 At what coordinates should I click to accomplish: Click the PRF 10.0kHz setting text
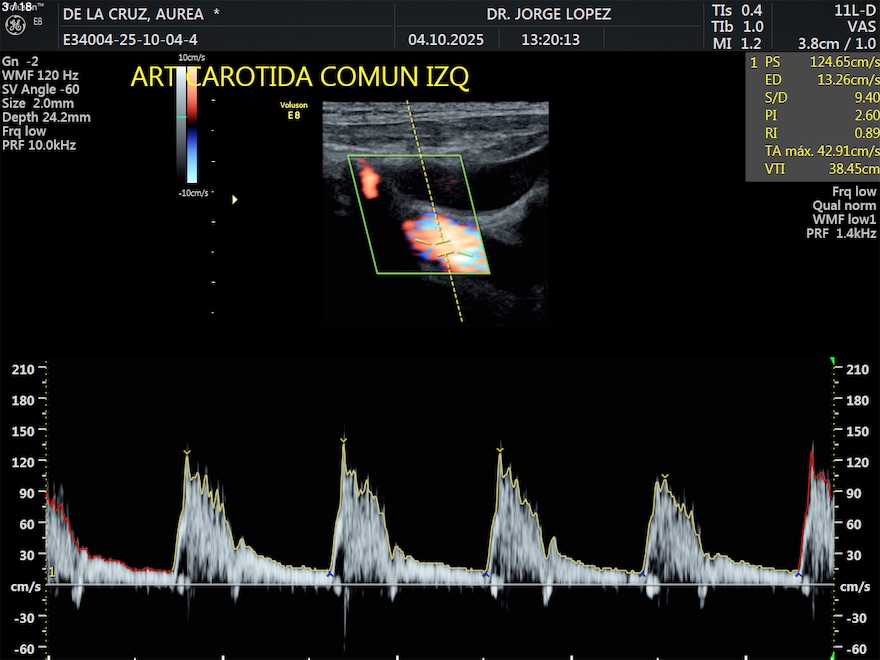(39, 145)
